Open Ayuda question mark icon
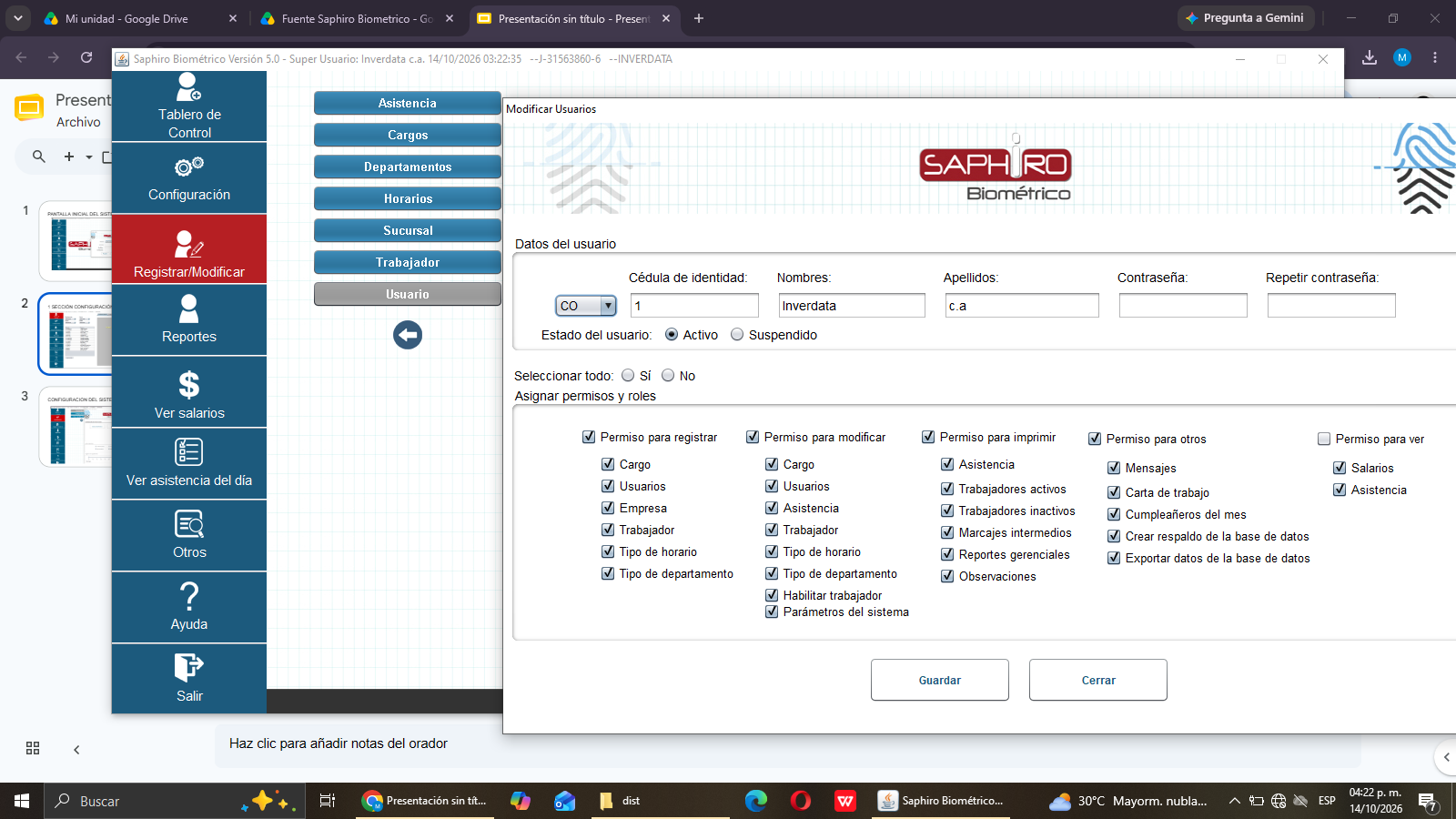 pos(189,596)
